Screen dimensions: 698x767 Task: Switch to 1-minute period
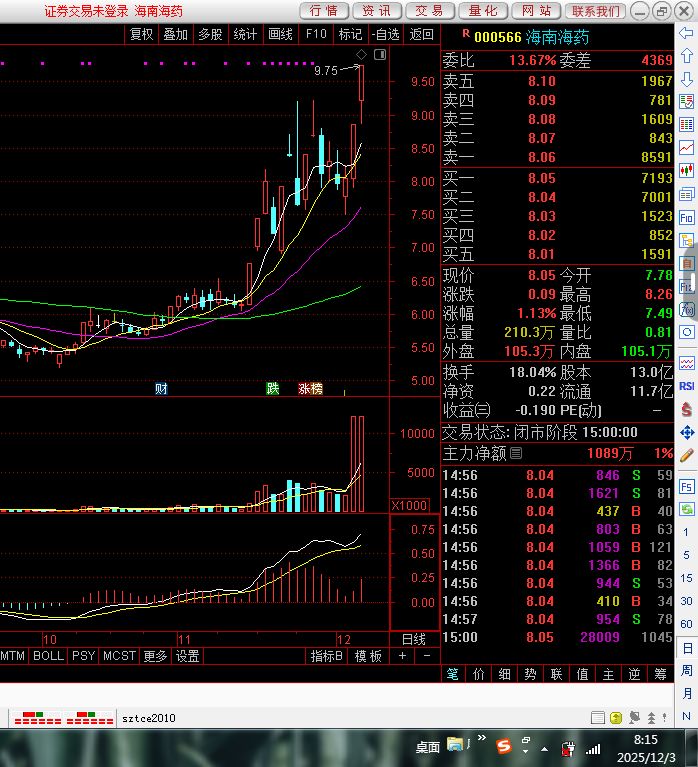686,532
